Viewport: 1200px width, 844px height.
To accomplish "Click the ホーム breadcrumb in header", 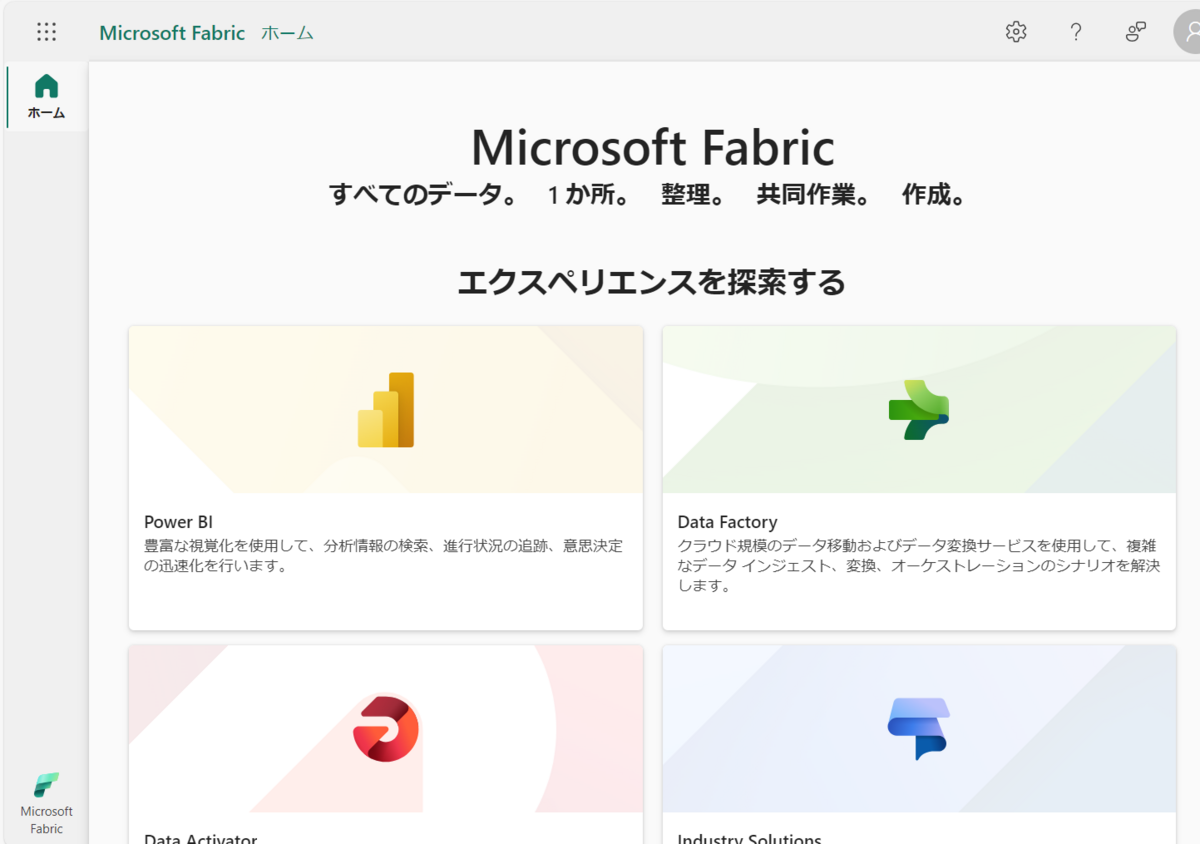I will (x=287, y=33).
